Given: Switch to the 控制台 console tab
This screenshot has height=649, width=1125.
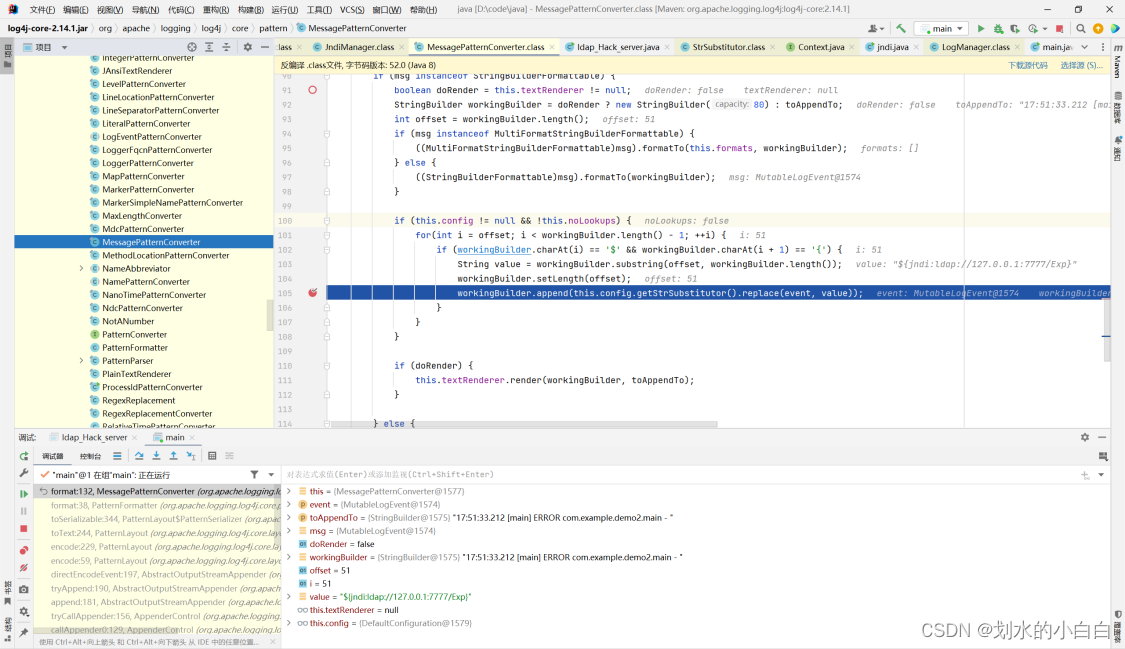Looking at the screenshot, I should (90, 456).
